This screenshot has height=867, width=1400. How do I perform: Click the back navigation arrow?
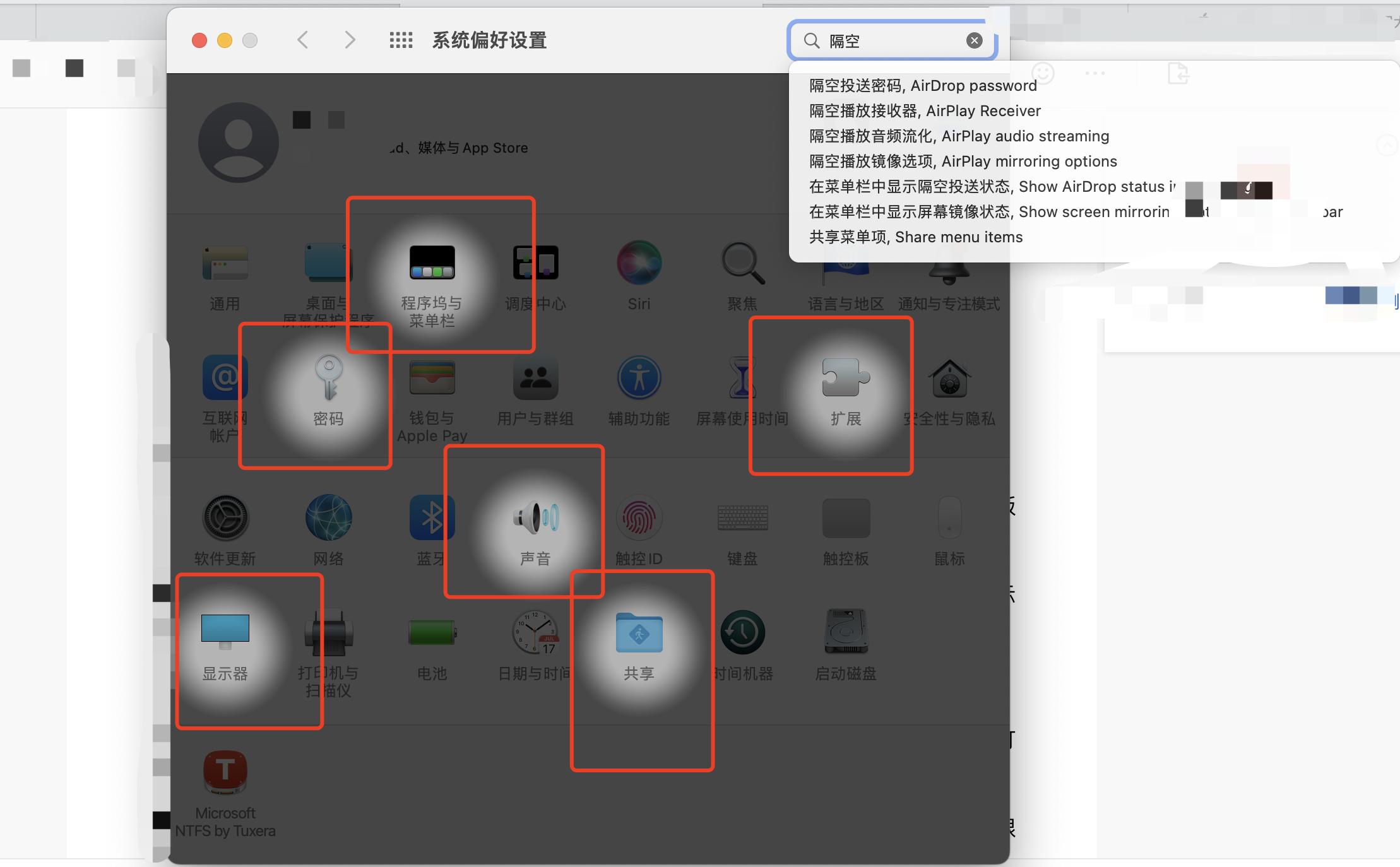303,40
